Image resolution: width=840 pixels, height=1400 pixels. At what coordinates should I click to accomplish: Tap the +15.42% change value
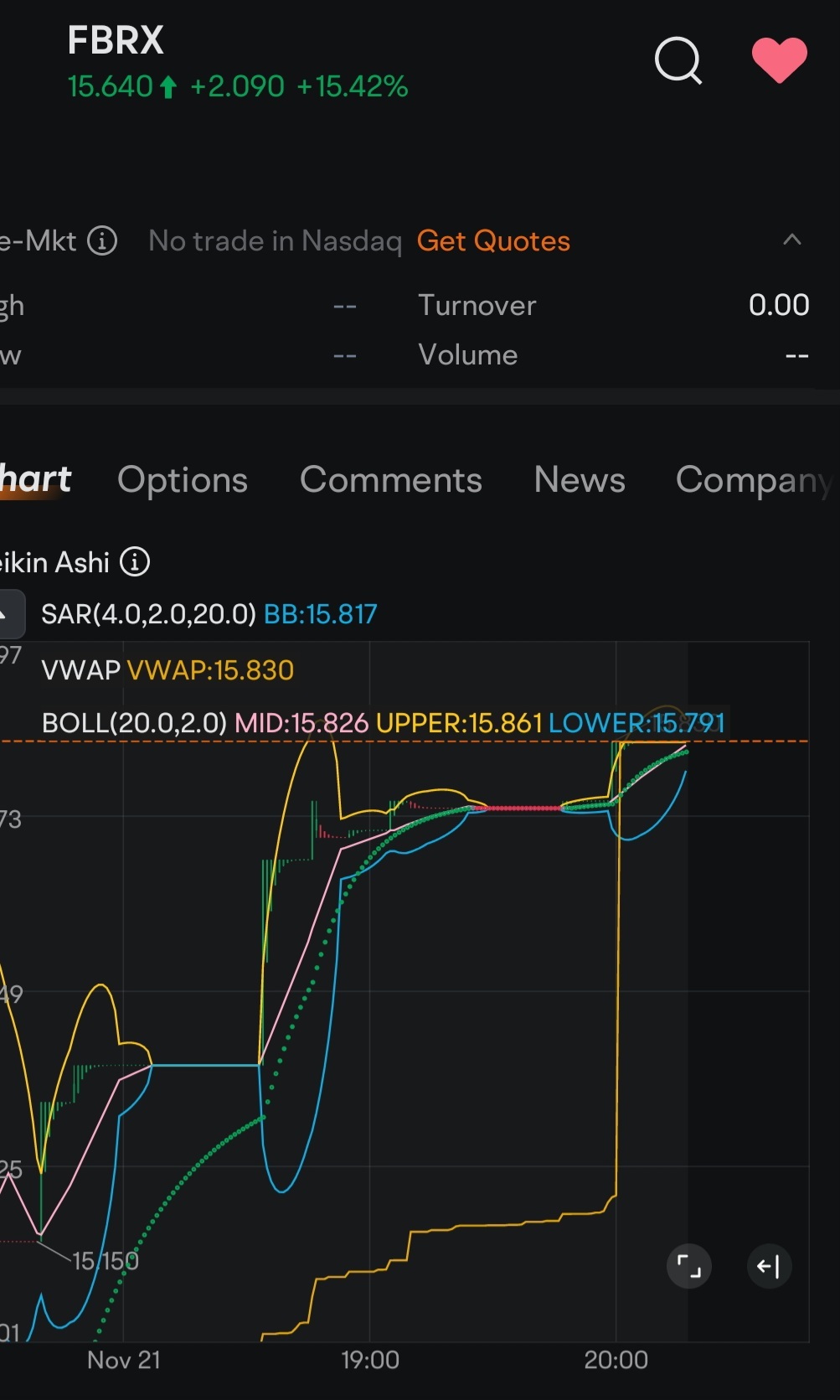pos(352,86)
